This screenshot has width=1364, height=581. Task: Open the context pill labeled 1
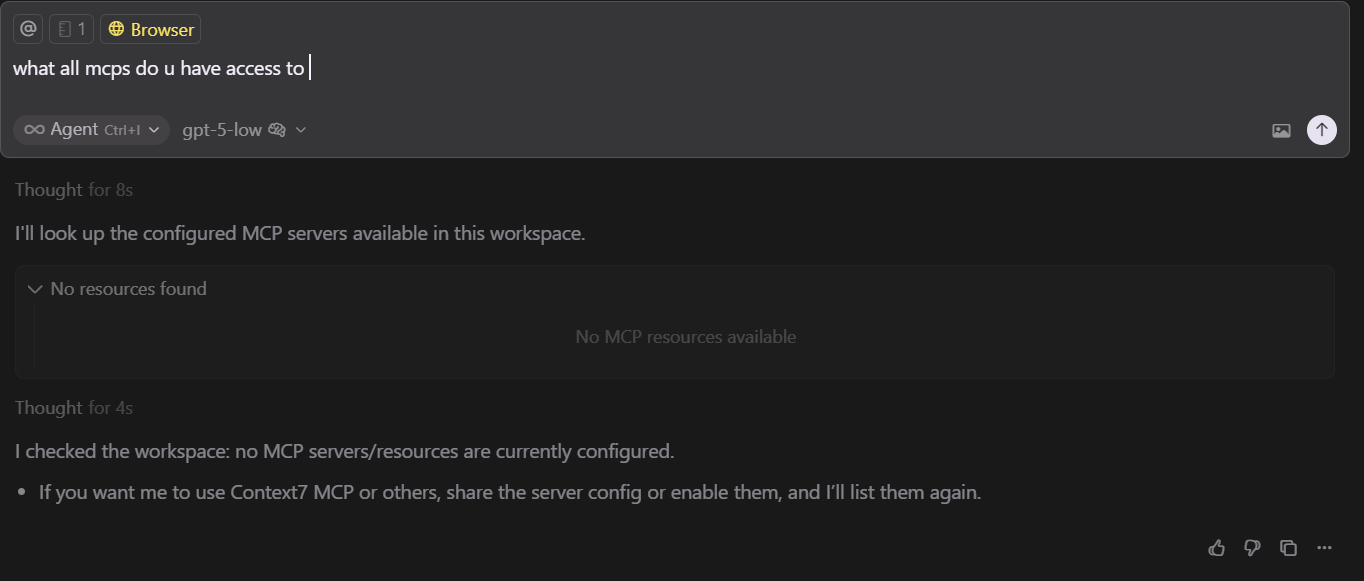(71, 29)
